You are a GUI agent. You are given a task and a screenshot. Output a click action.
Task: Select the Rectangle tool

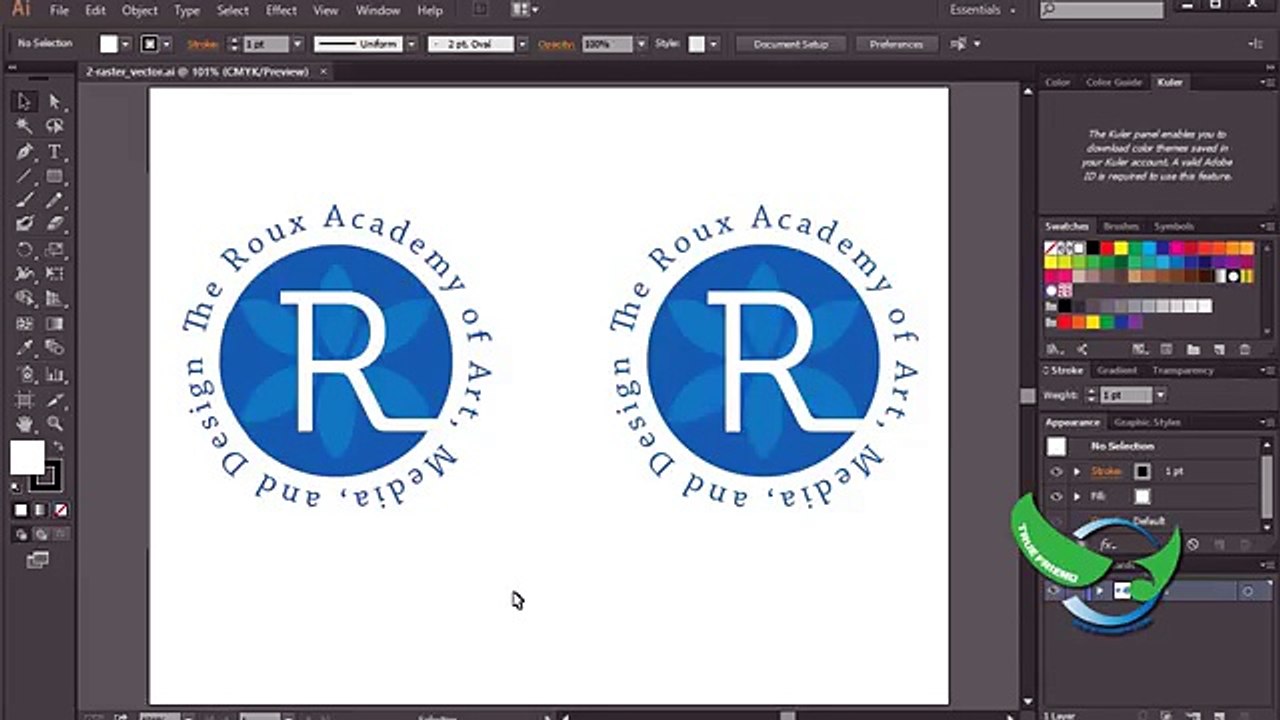[55, 177]
